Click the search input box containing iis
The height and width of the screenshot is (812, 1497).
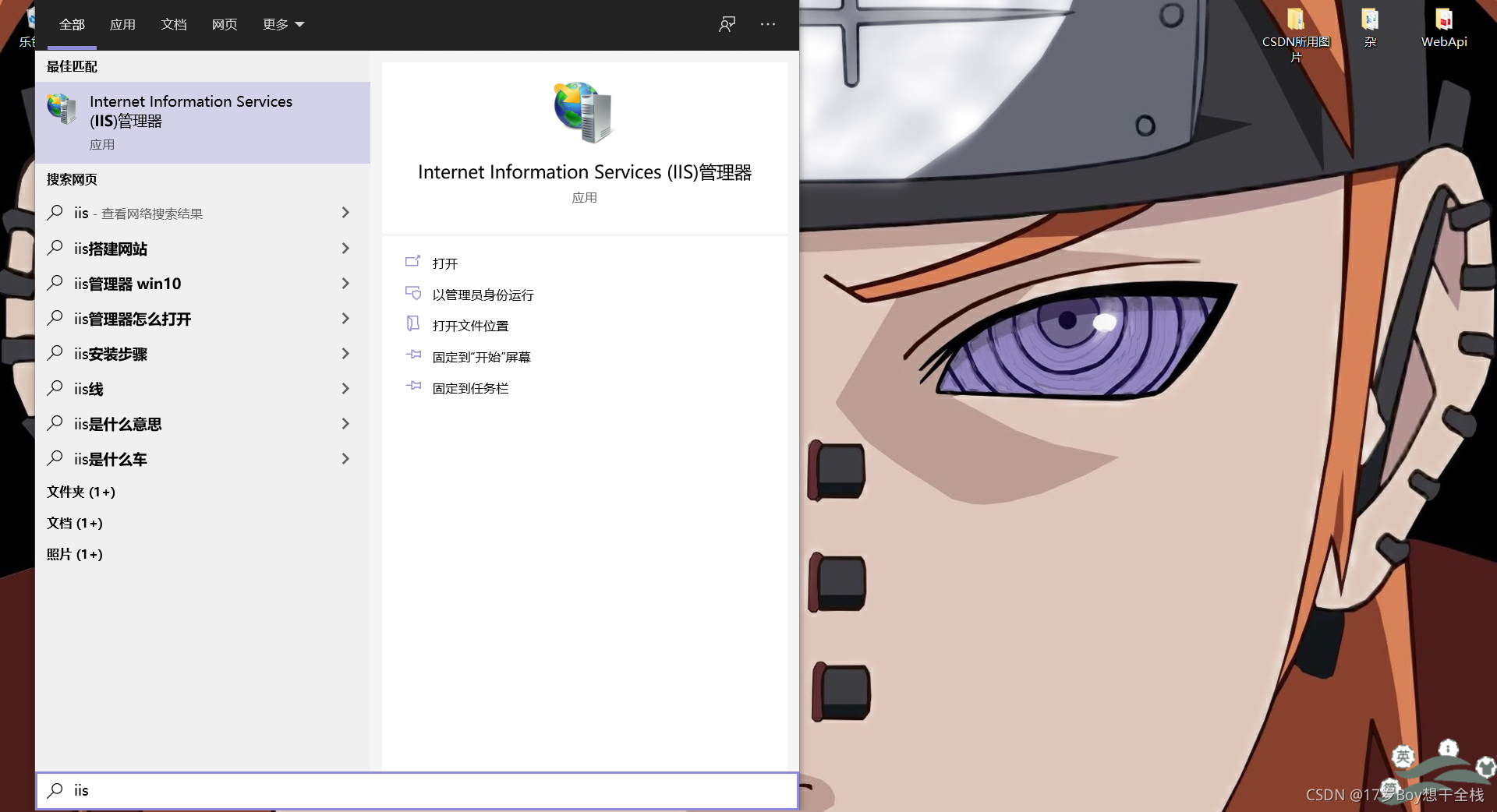pyautogui.click(x=417, y=790)
